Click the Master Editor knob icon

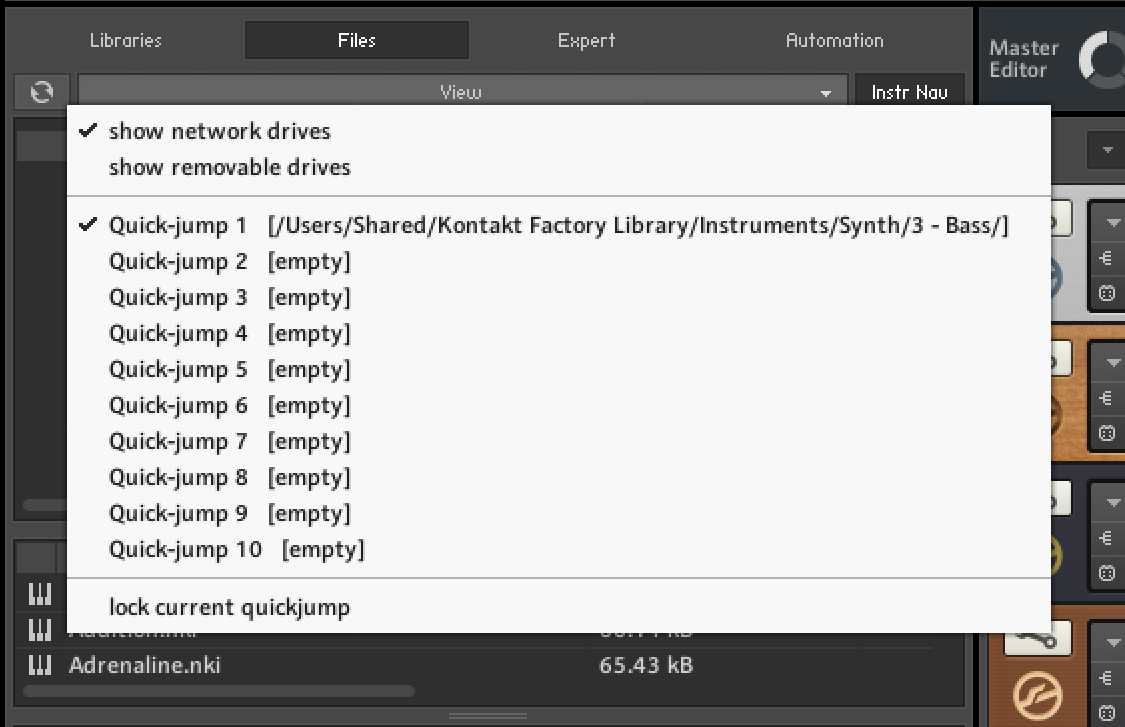(x=1101, y=58)
